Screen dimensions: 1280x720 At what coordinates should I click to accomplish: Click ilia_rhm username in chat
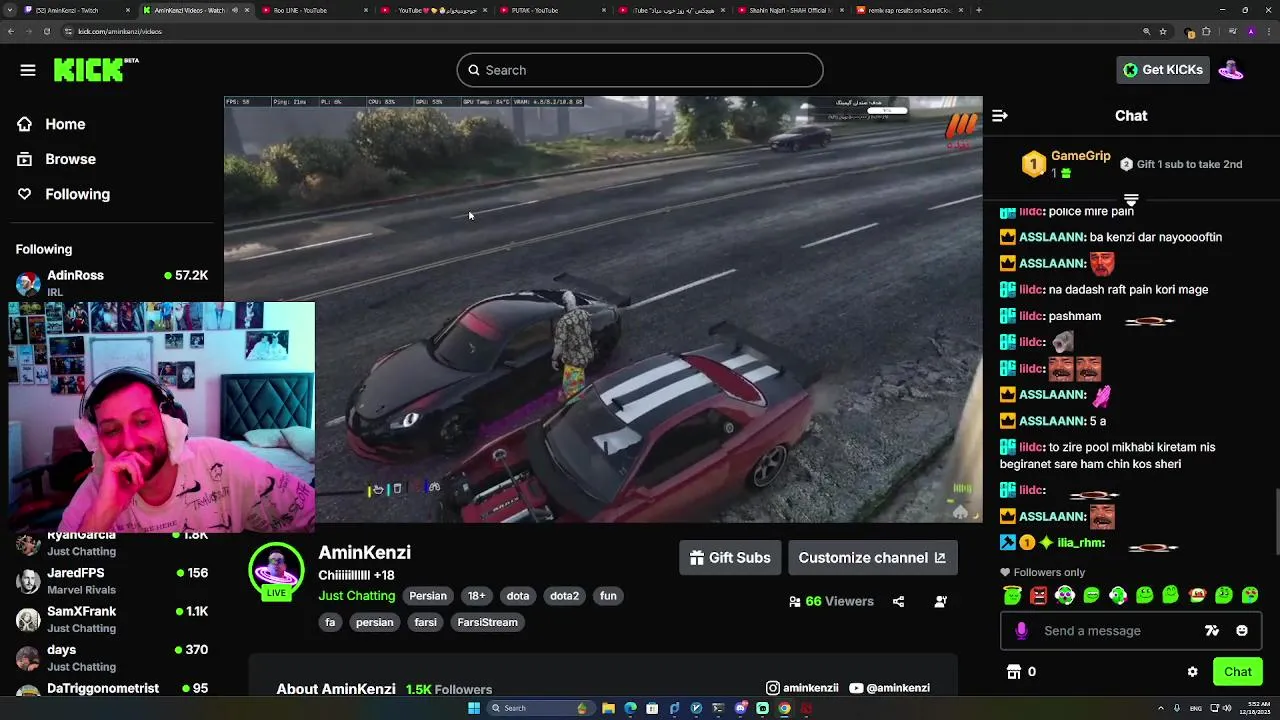[1080, 543]
